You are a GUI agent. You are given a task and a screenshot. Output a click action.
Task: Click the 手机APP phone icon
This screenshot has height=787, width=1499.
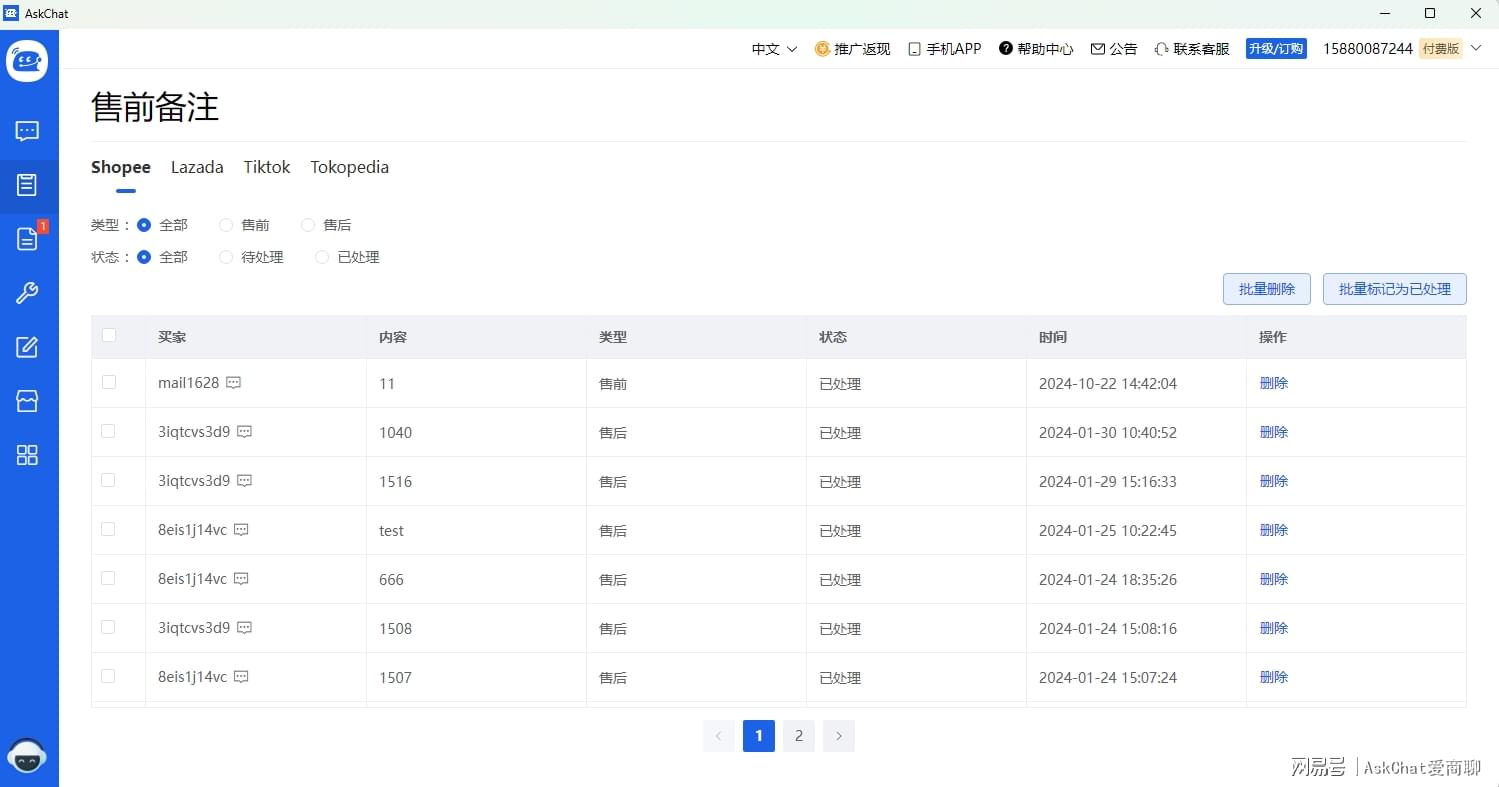[x=914, y=49]
